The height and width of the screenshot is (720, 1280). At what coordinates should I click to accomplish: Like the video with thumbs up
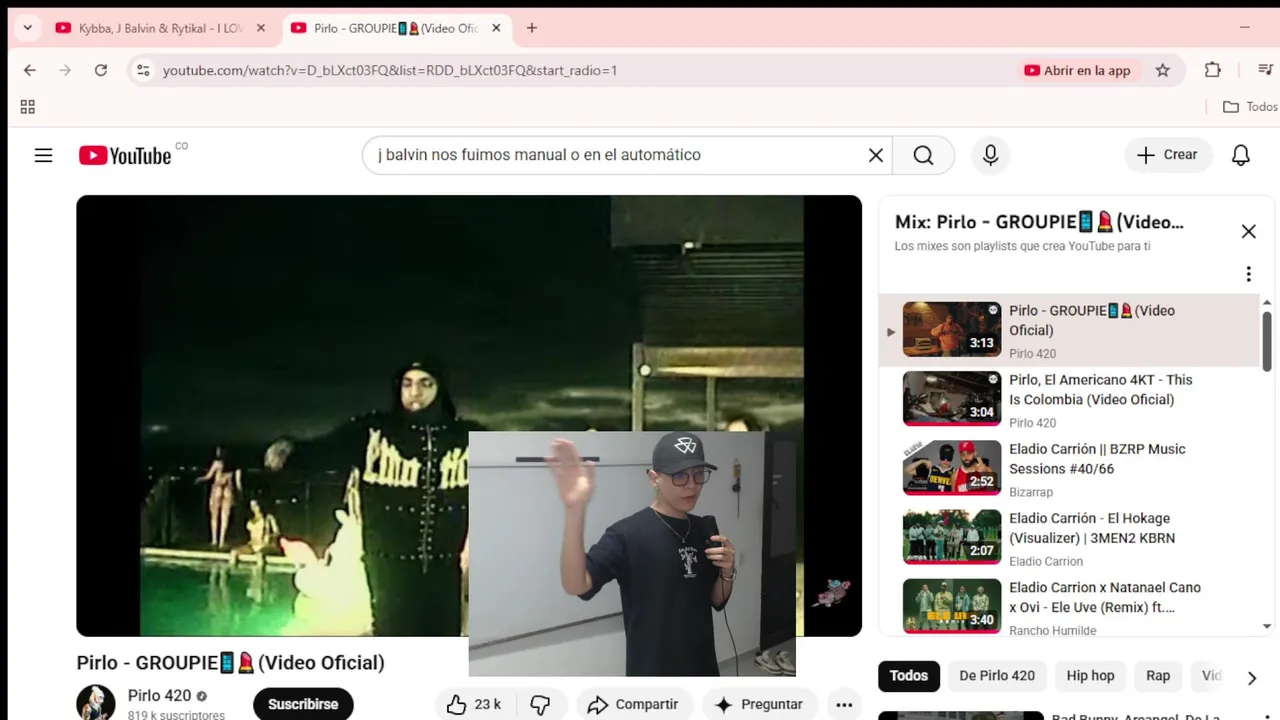click(x=474, y=704)
